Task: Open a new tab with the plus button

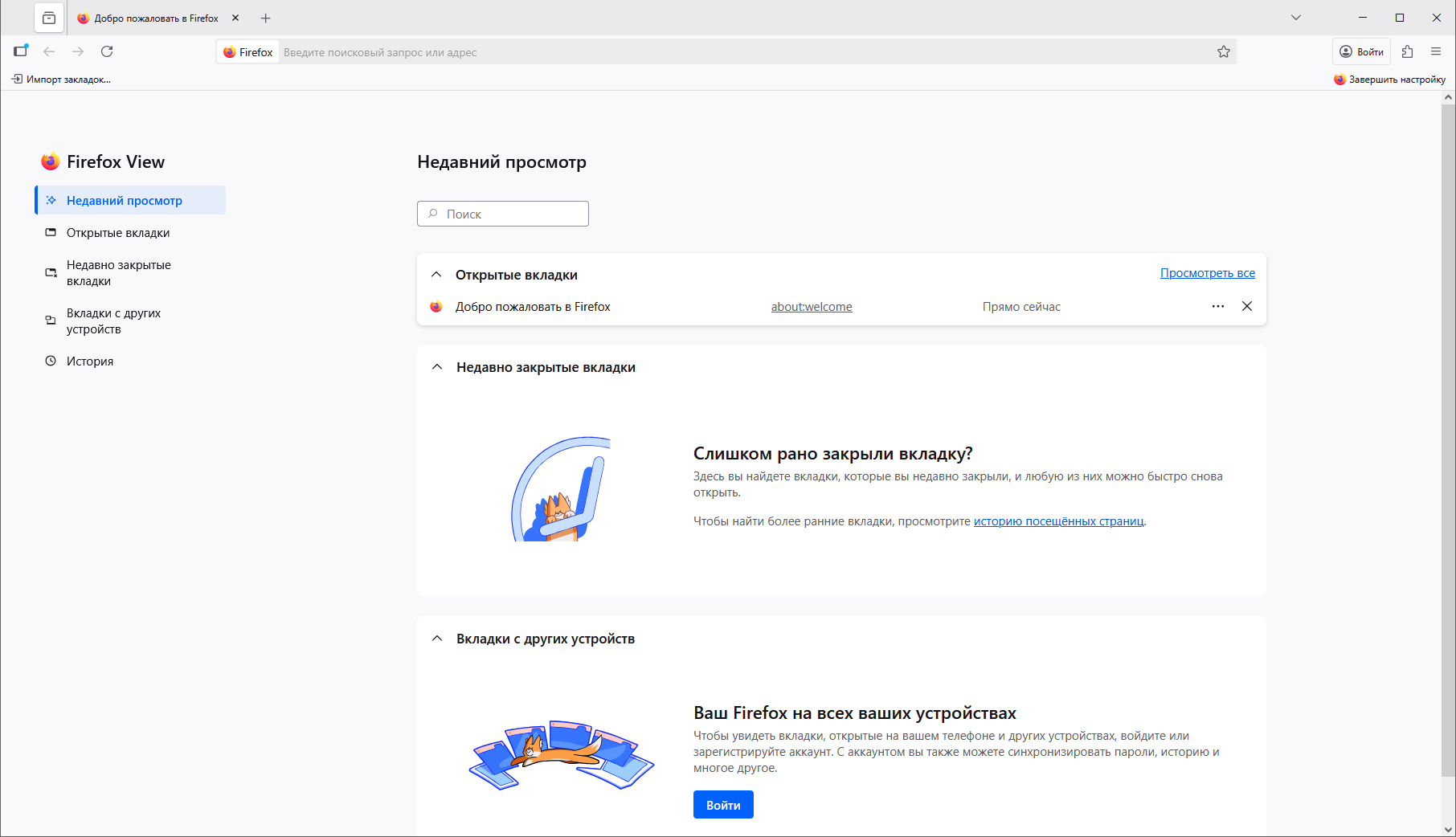Action: [x=266, y=18]
